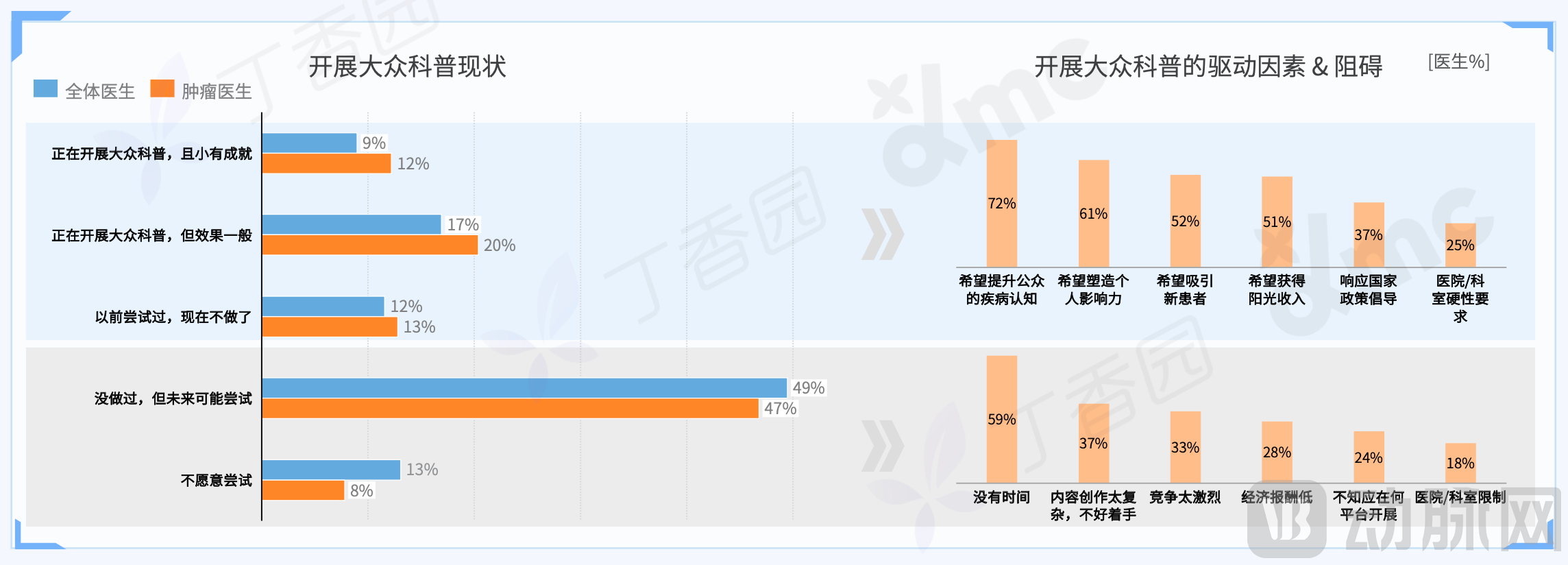
Task: Click the 20% orange bar for 效果一般
Action: tap(369, 245)
